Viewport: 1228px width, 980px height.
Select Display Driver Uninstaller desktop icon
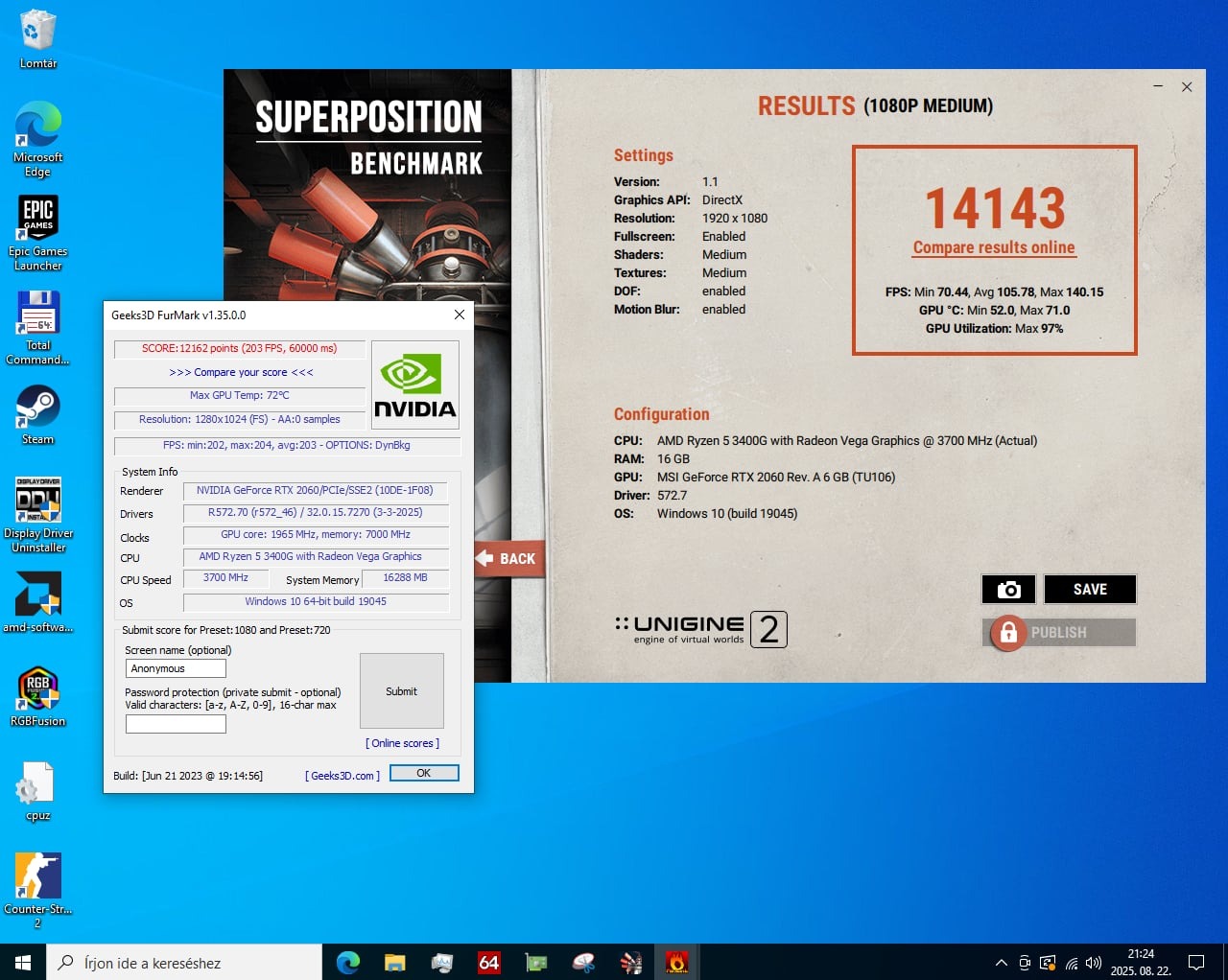[37, 515]
